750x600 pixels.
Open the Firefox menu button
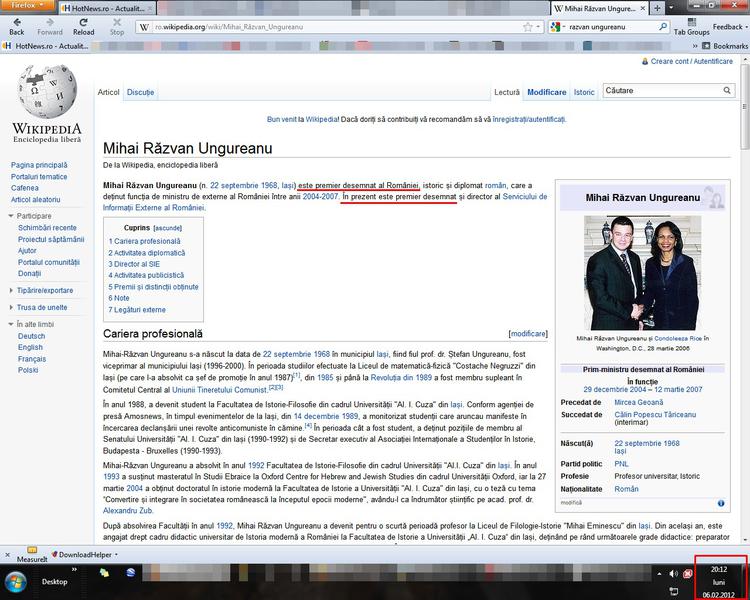click(x=27, y=5)
